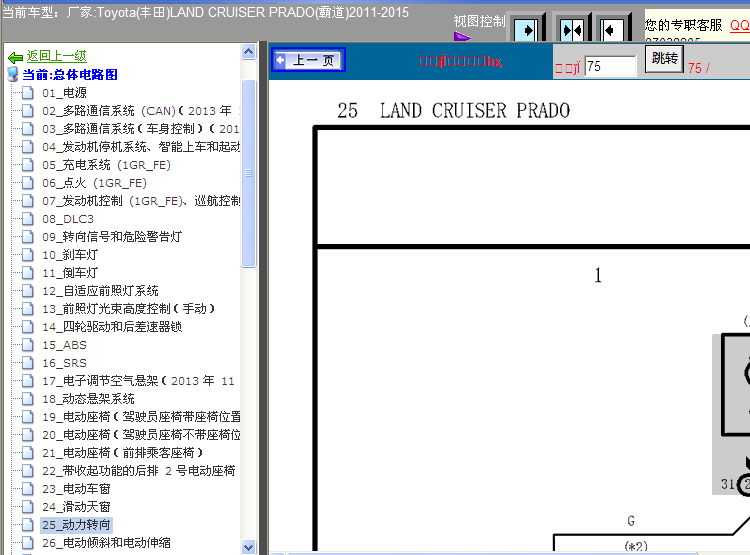
Task: Click the document icon beside 10_刹车灯
Action: coord(28,255)
